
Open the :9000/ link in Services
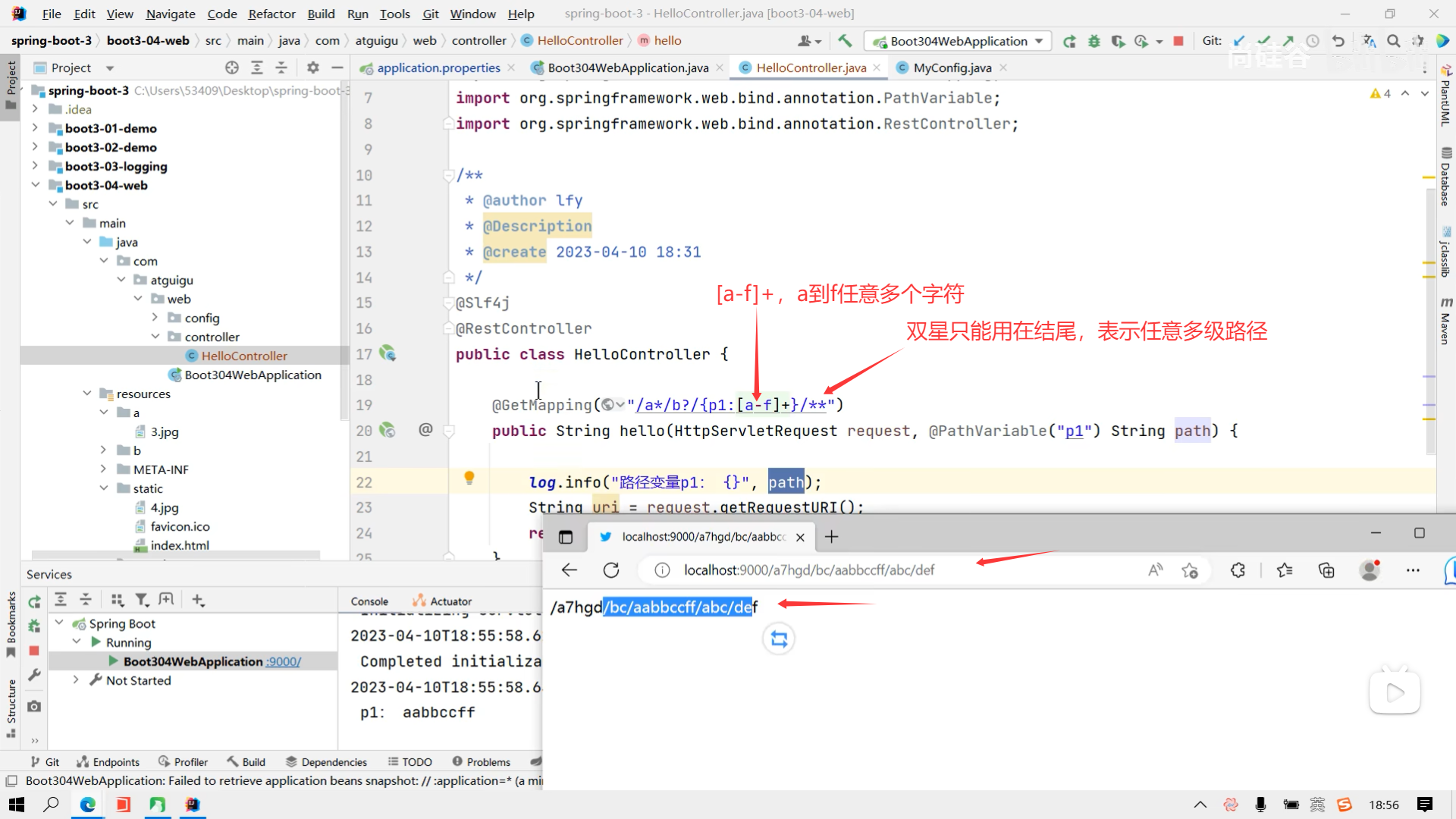[284, 662]
